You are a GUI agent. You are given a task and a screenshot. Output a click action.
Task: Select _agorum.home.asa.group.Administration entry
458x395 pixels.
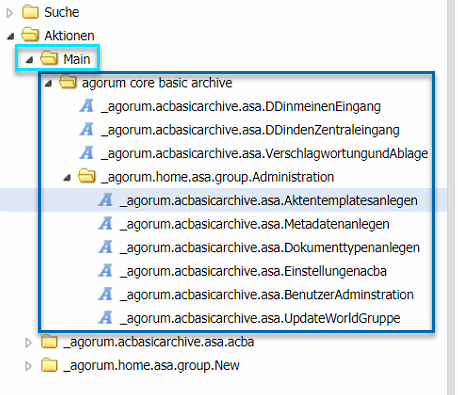[217, 177]
